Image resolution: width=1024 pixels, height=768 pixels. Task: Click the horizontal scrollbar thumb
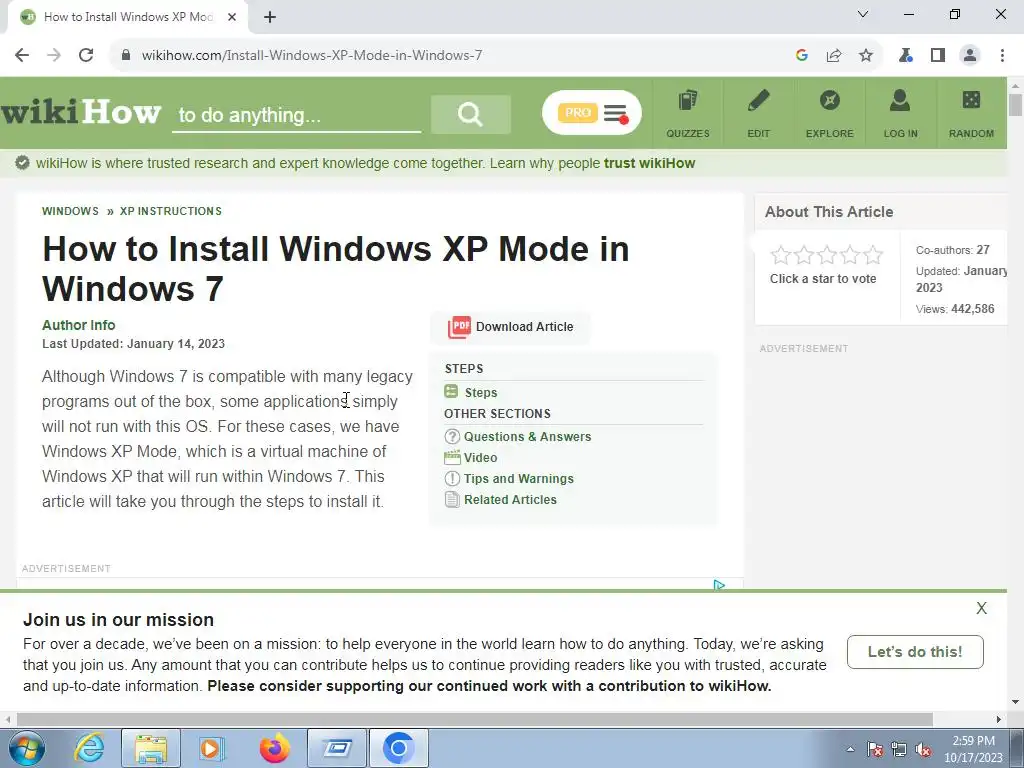pos(475,719)
